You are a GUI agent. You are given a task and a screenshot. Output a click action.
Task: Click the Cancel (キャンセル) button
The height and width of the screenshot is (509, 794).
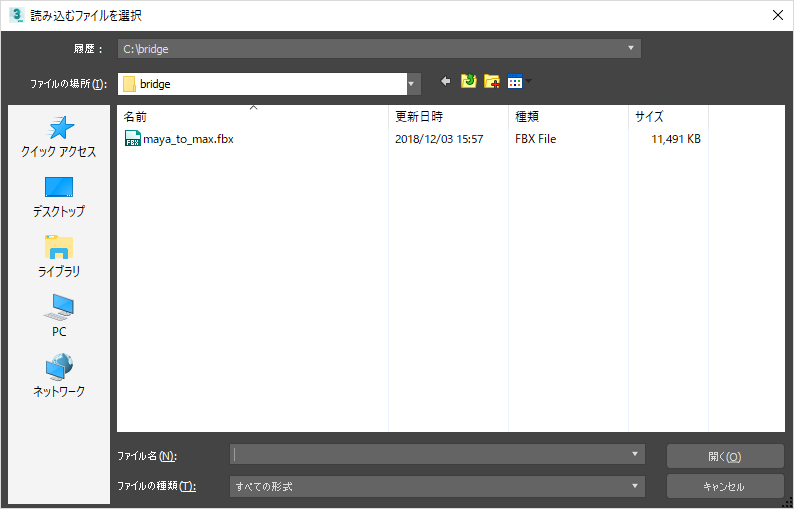click(x=724, y=486)
